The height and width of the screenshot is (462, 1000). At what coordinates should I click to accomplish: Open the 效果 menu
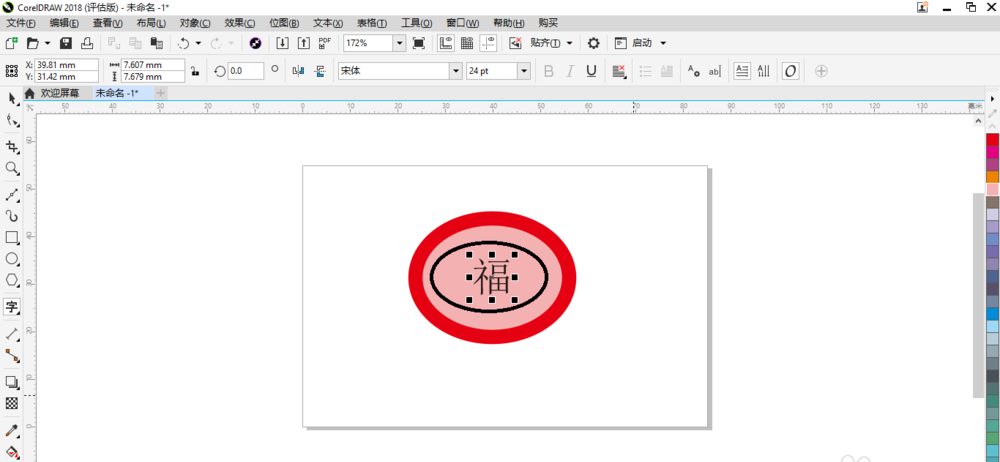point(240,23)
